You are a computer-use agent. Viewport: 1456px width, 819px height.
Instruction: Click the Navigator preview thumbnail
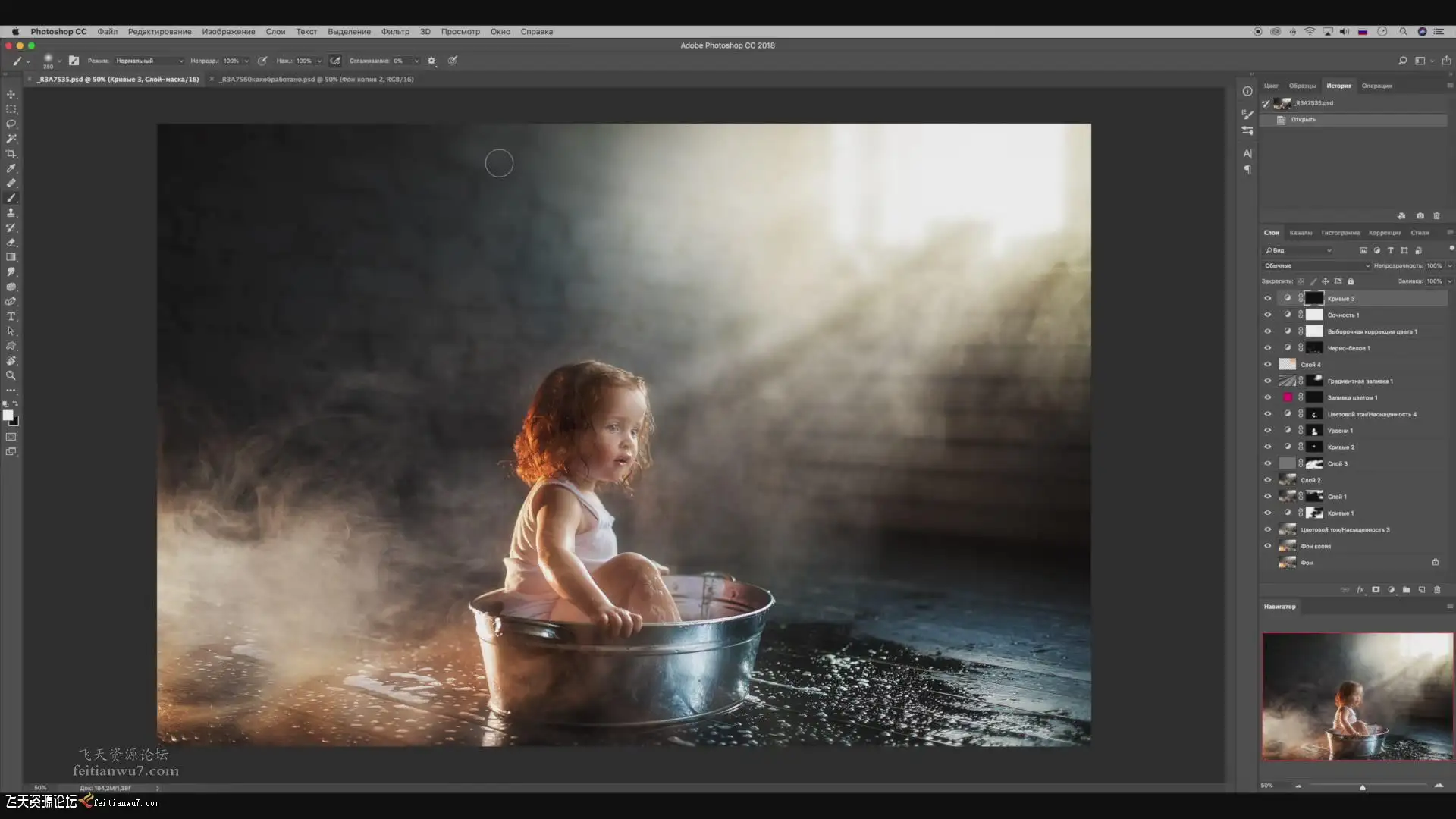click(x=1357, y=696)
